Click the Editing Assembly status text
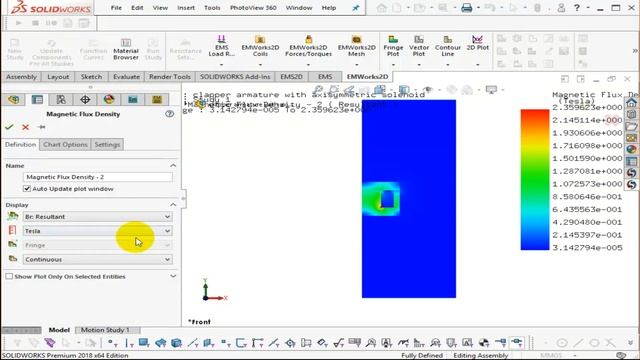640x360 pixels. tap(480, 356)
